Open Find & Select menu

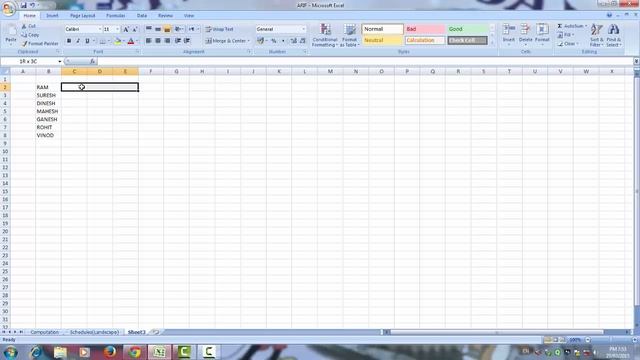[x=613, y=36]
